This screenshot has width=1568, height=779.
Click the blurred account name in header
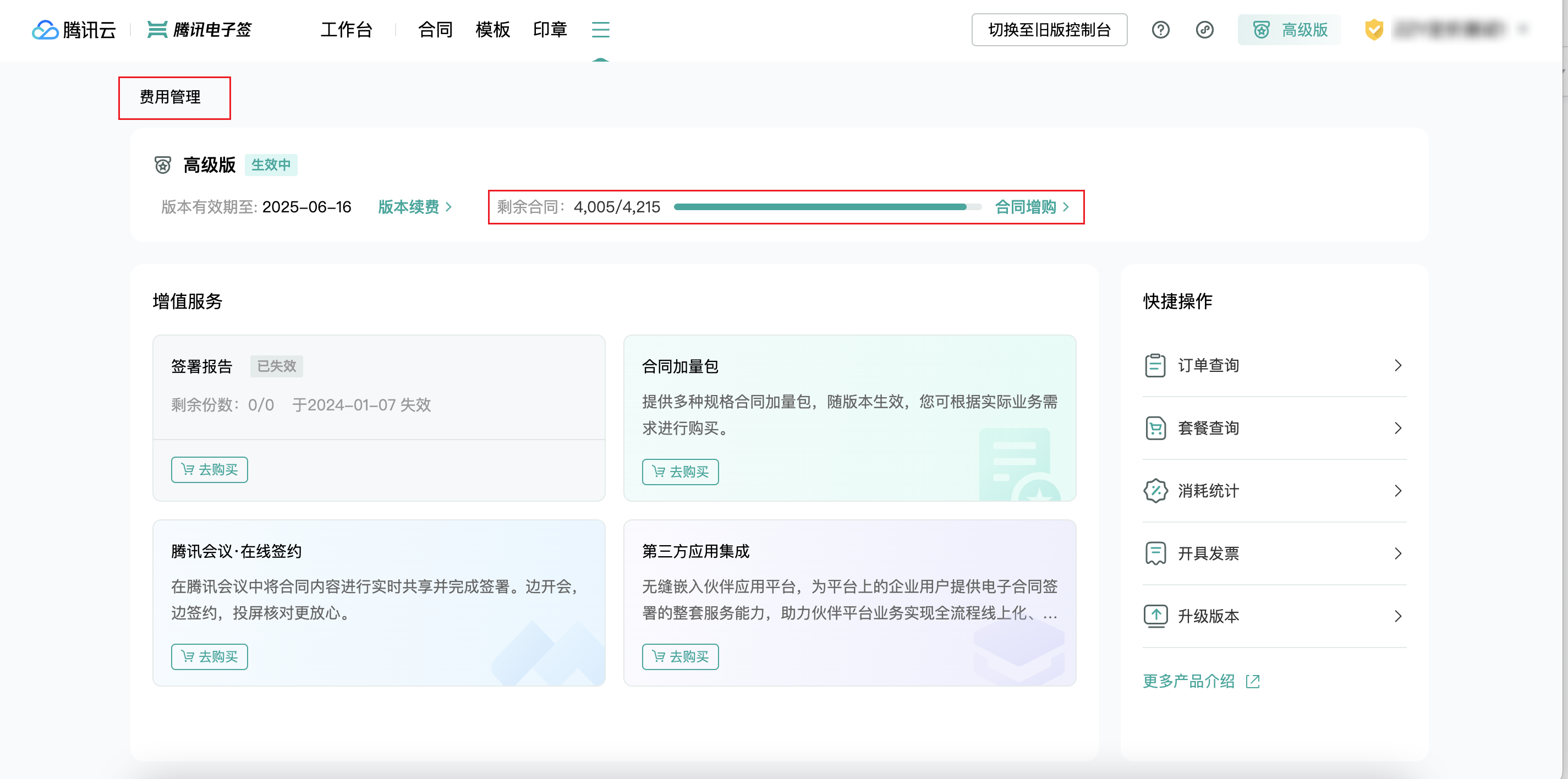tap(1449, 29)
